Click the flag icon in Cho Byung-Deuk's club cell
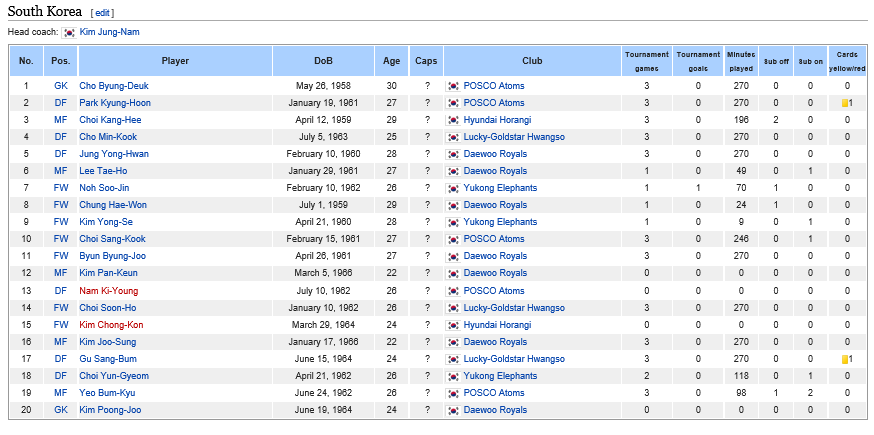The width and height of the screenshot is (874, 435). (x=454, y=86)
